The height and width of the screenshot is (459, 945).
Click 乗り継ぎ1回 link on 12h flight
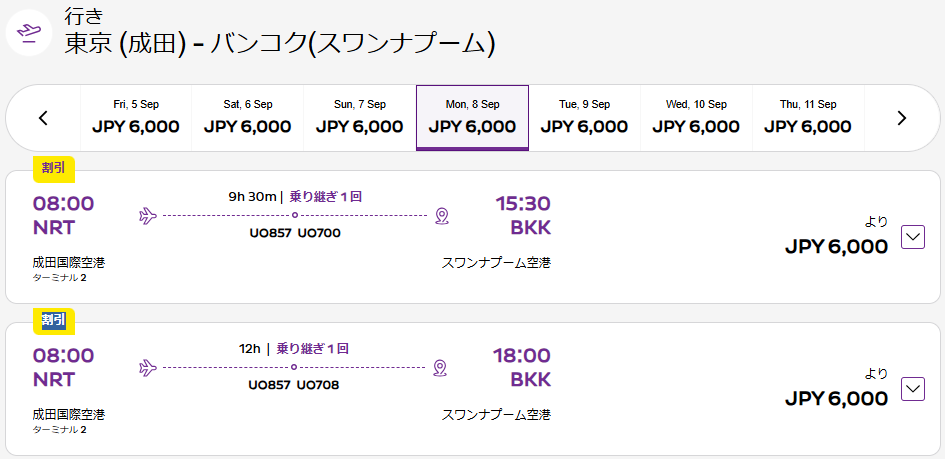tap(312, 348)
